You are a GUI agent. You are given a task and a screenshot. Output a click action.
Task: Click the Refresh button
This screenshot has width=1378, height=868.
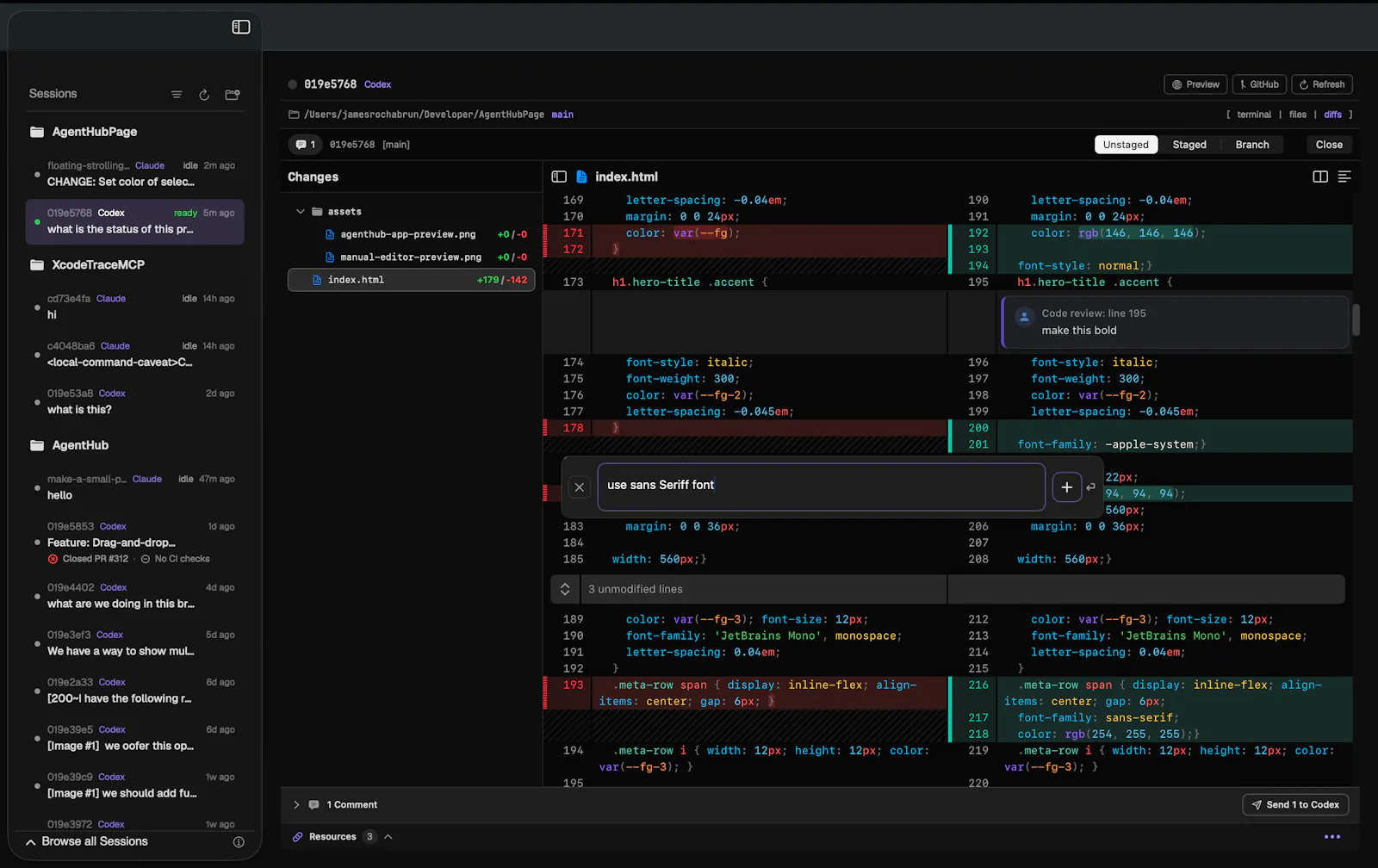click(1322, 84)
